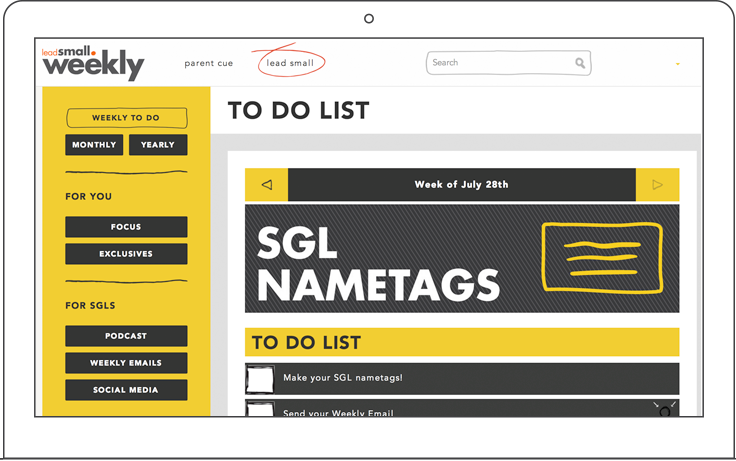
Task: Click the lead small weekly logo
Action: tap(93, 63)
